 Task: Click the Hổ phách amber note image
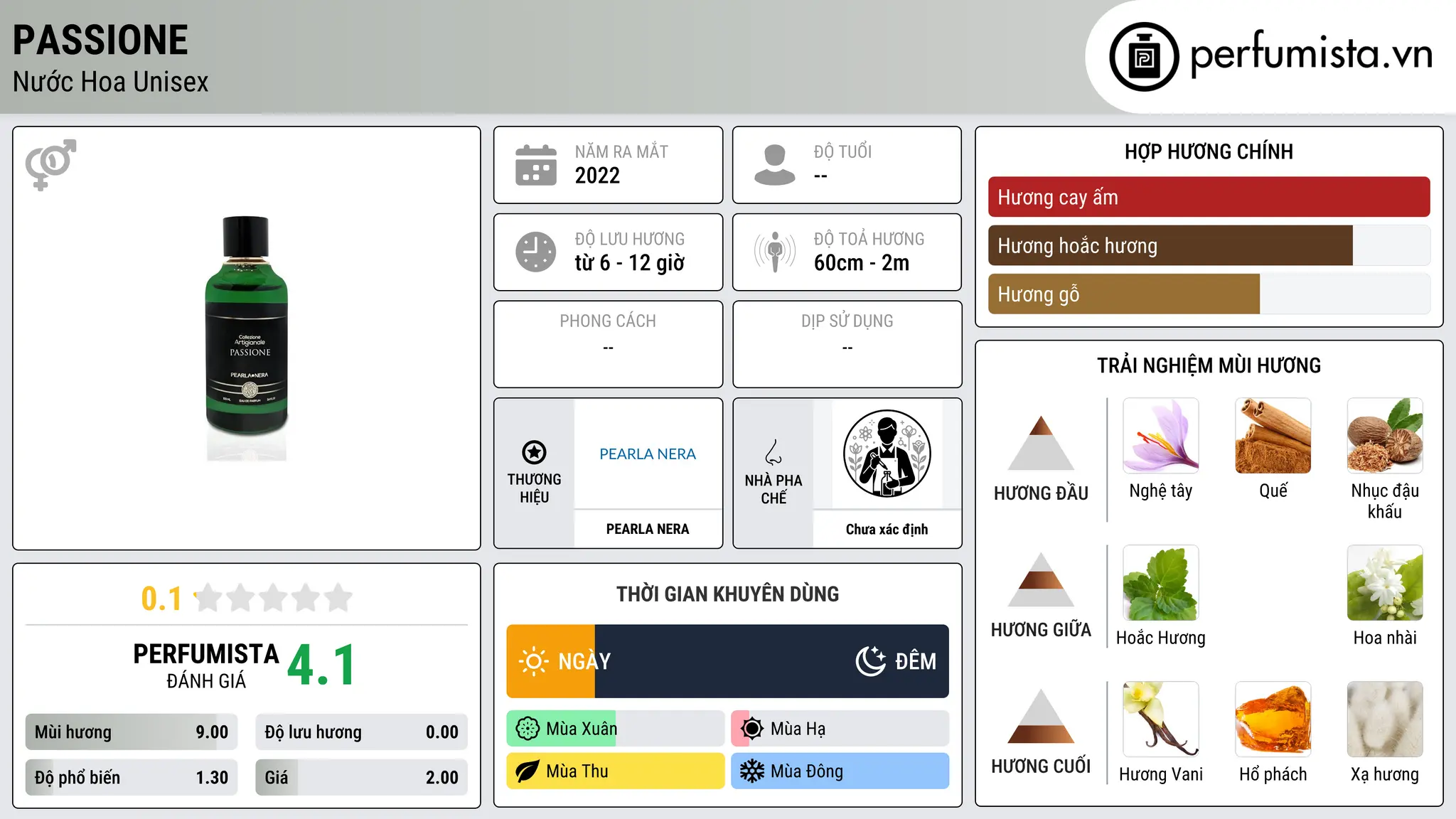(x=1273, y=719)
